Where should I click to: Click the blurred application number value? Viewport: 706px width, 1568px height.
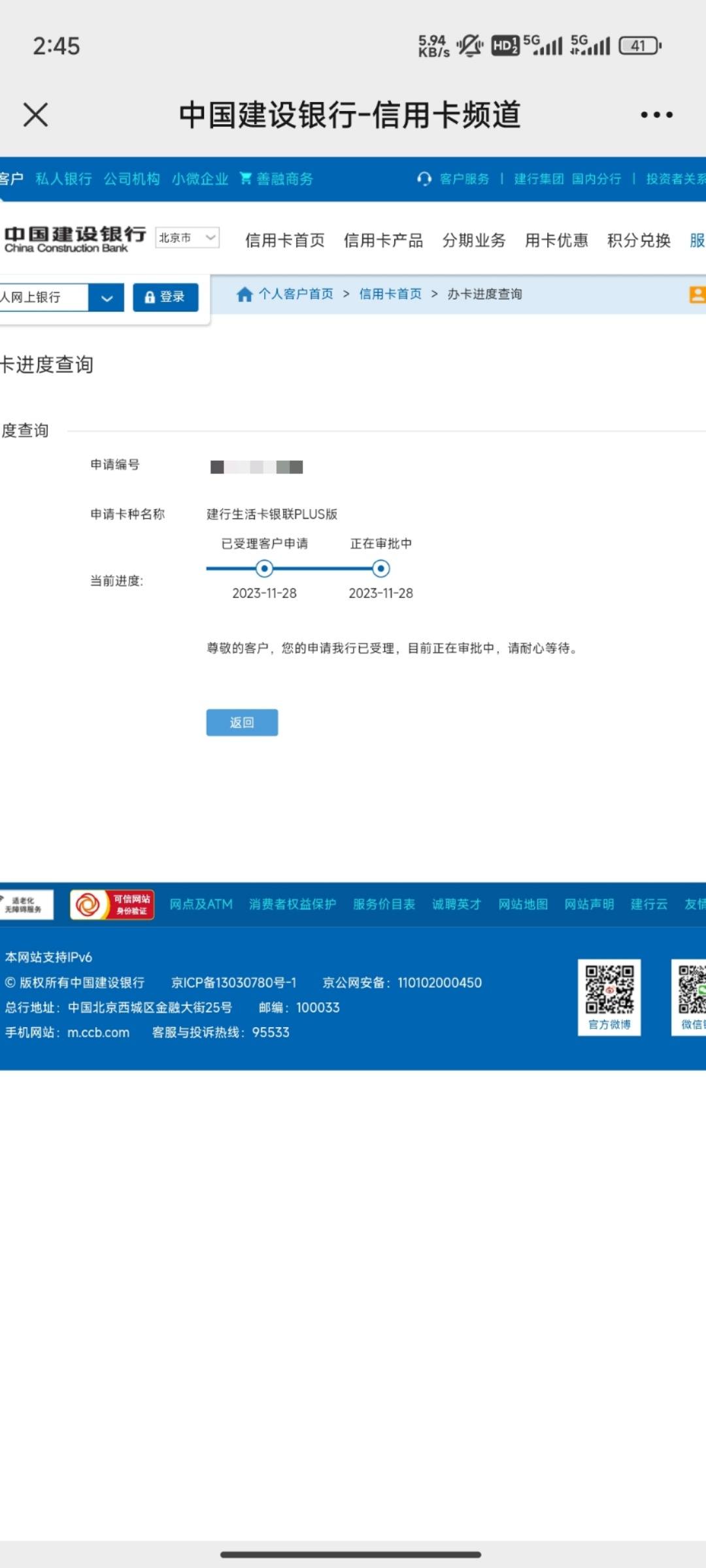pyautogui.click(x=256, y=467)
